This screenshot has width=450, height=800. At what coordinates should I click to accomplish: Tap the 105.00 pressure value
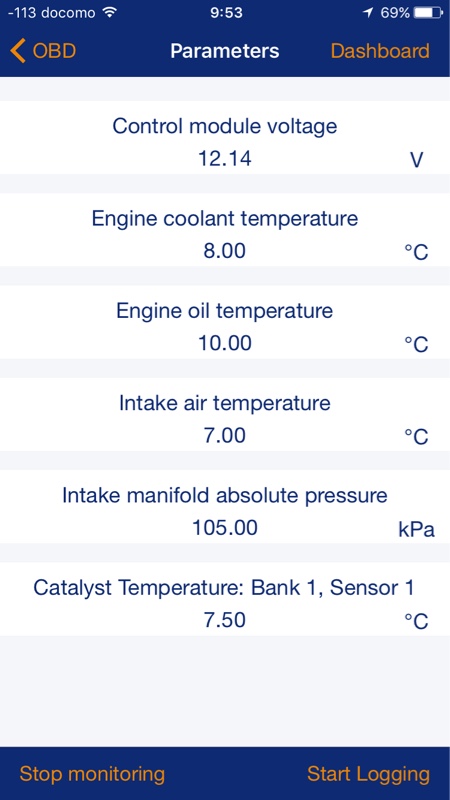pos(225,528)
